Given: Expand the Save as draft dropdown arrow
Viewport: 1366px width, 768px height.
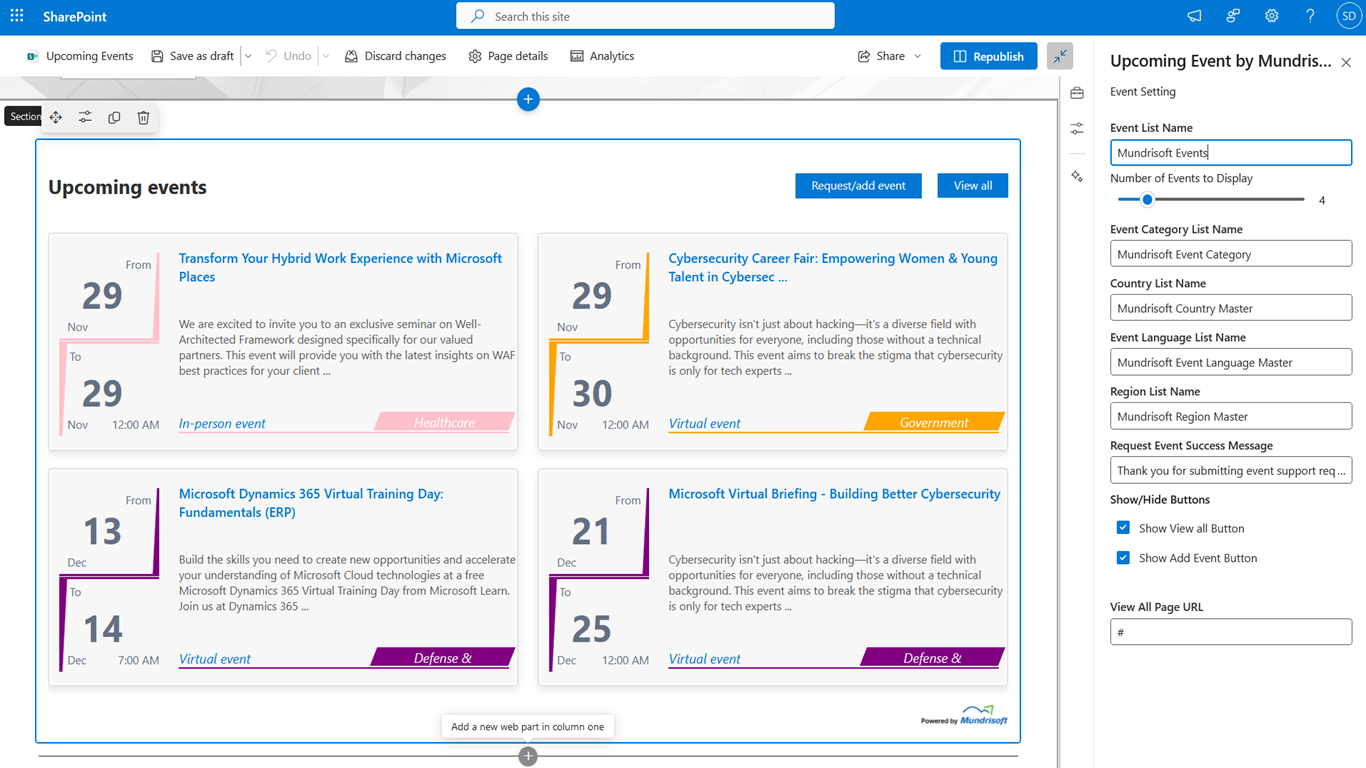Looking at the screenshot, I should coord(248,56).
